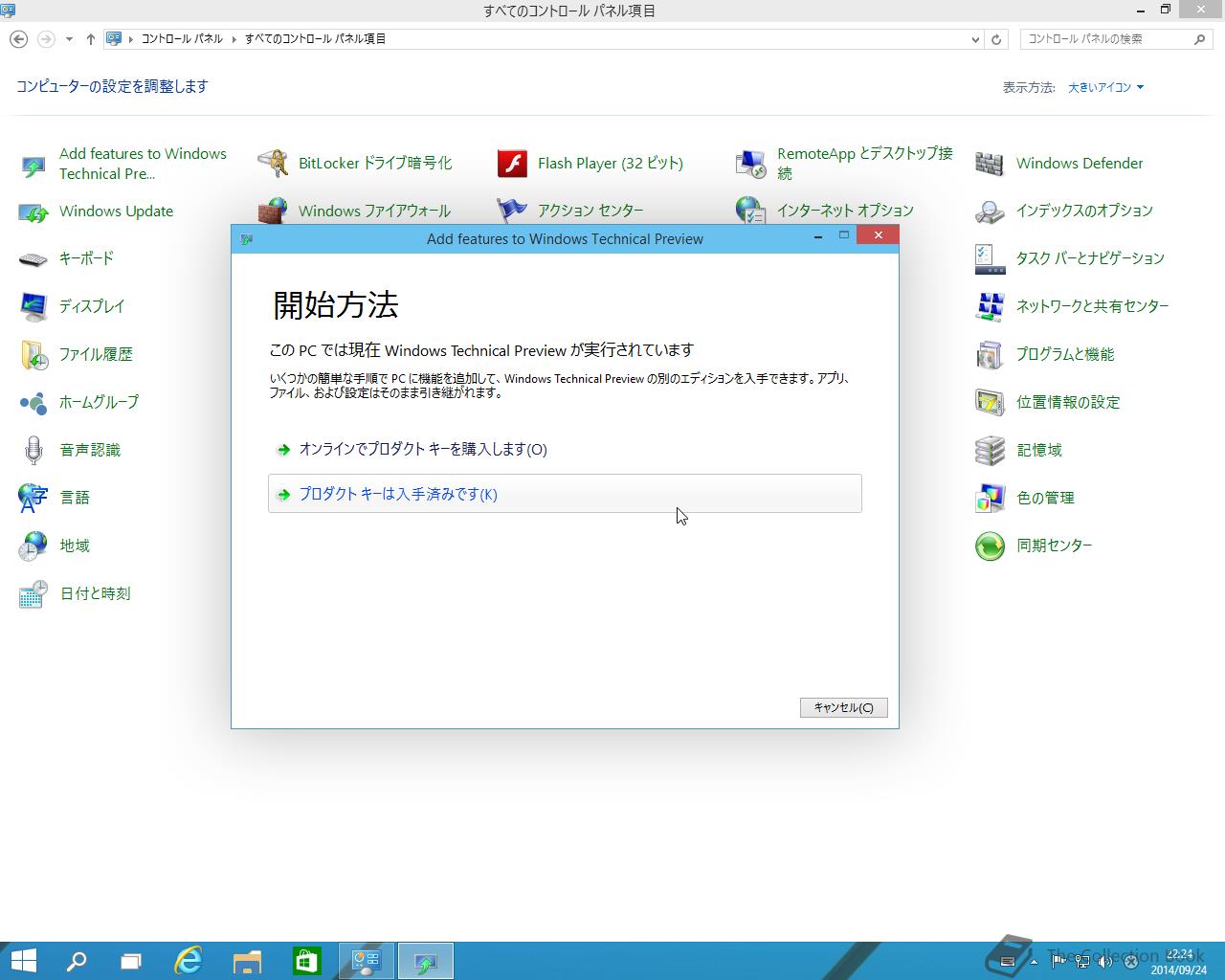Click インターネット オプション link
The width and height of the screenshot is (1225, 980).
click(845, 211)
